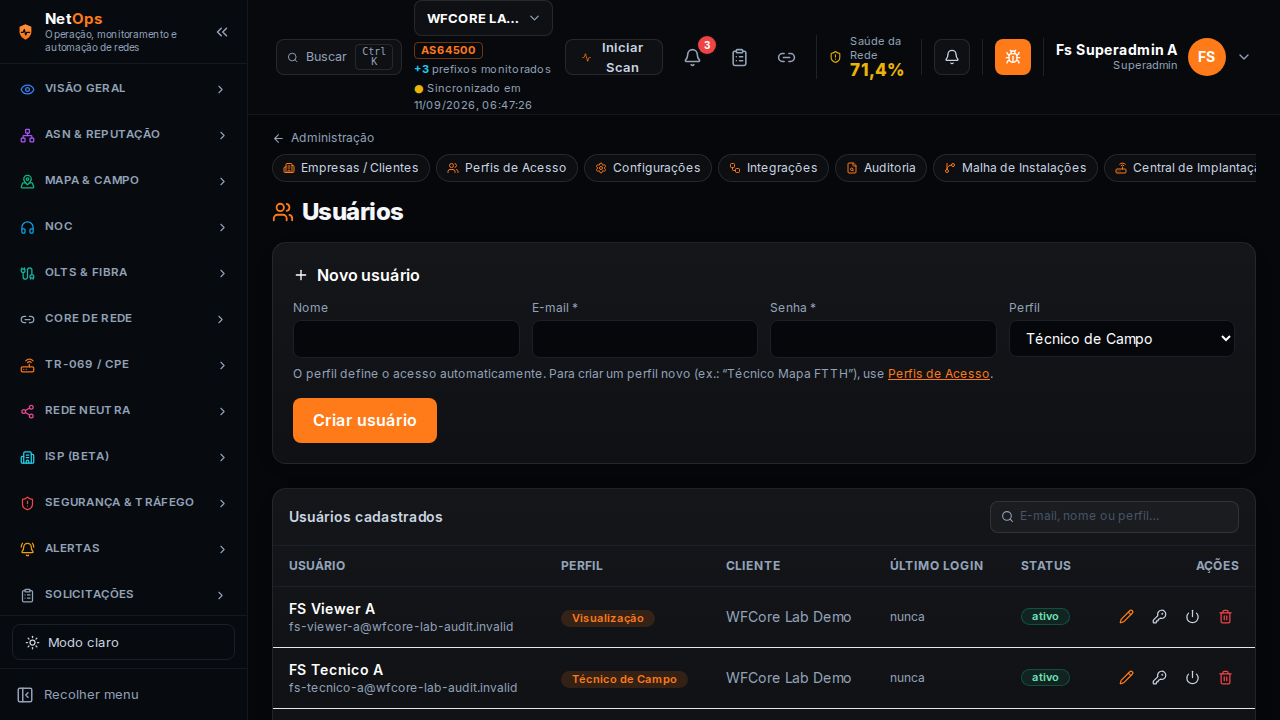Screen dimensions: 1280x720
Task: Open the Perfil dropdown Técnico de Campo
Action: [1122, 339]
